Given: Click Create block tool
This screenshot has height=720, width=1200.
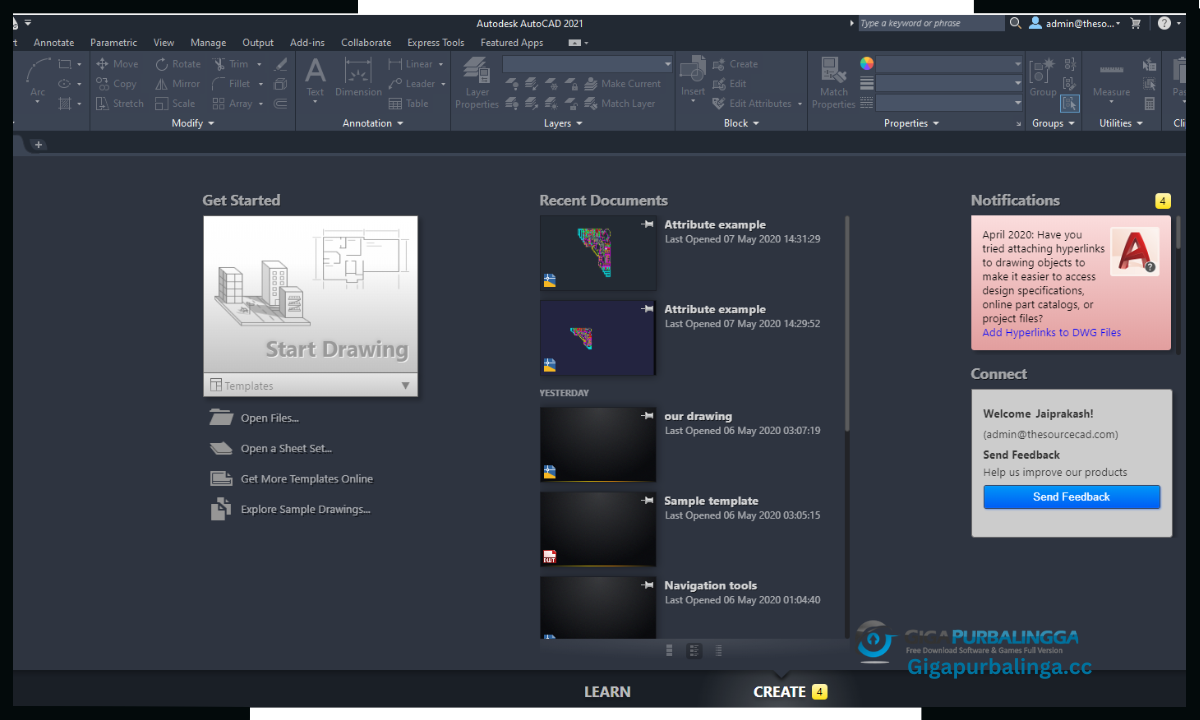Looking at the screenshot, I should pyautogui.click(x=736, y=64).
